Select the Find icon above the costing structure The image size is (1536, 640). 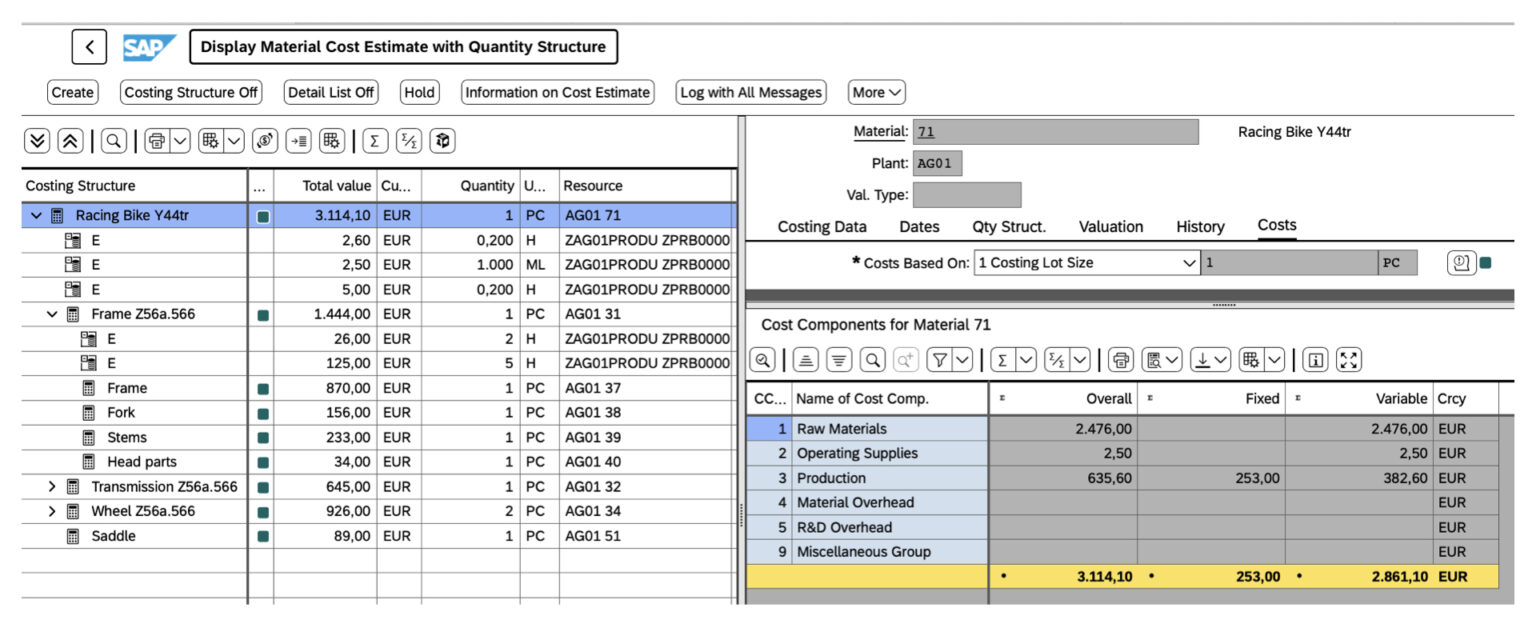[x=113, y=140]
